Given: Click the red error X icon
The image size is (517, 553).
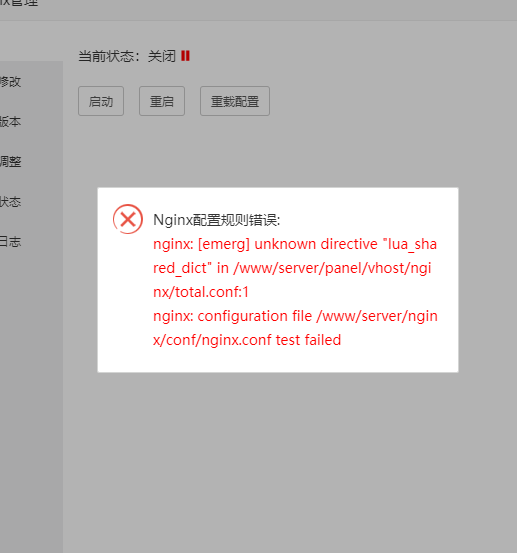Looking at the screenshot, I should click(128, 219).
